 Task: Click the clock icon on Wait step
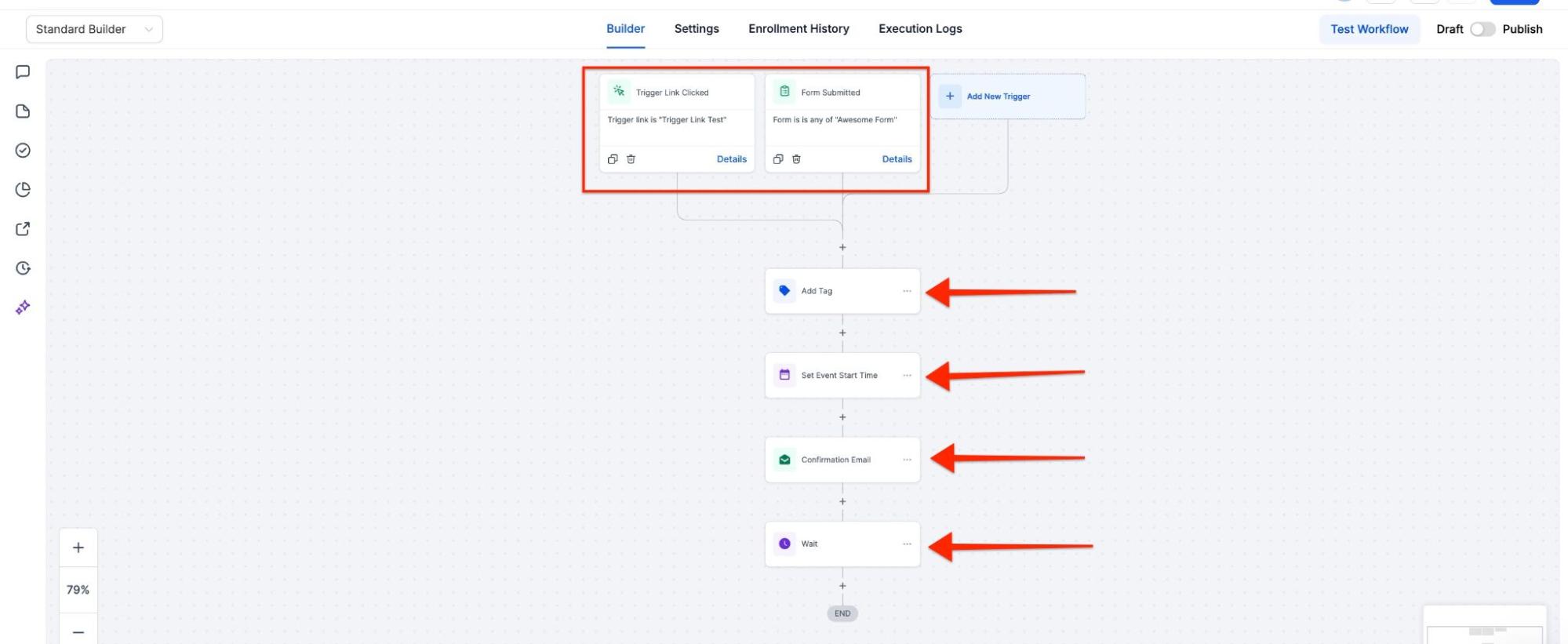click(x=784, y=544)
